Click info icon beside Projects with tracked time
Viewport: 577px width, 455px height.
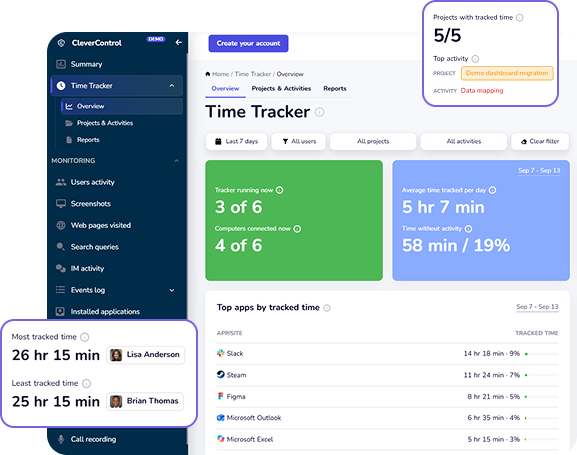click(x=520, y=18)
